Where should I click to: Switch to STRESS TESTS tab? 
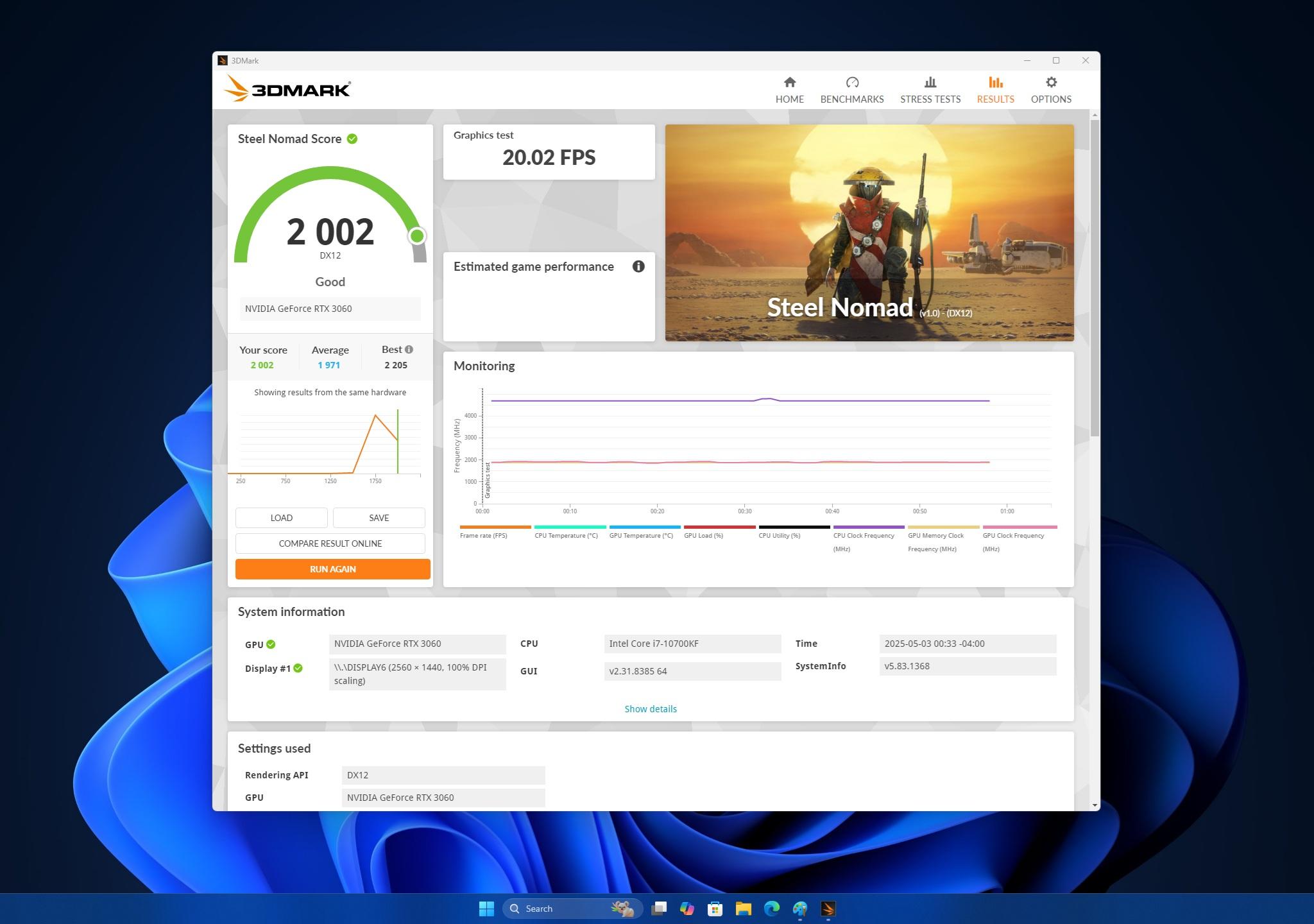930,90
